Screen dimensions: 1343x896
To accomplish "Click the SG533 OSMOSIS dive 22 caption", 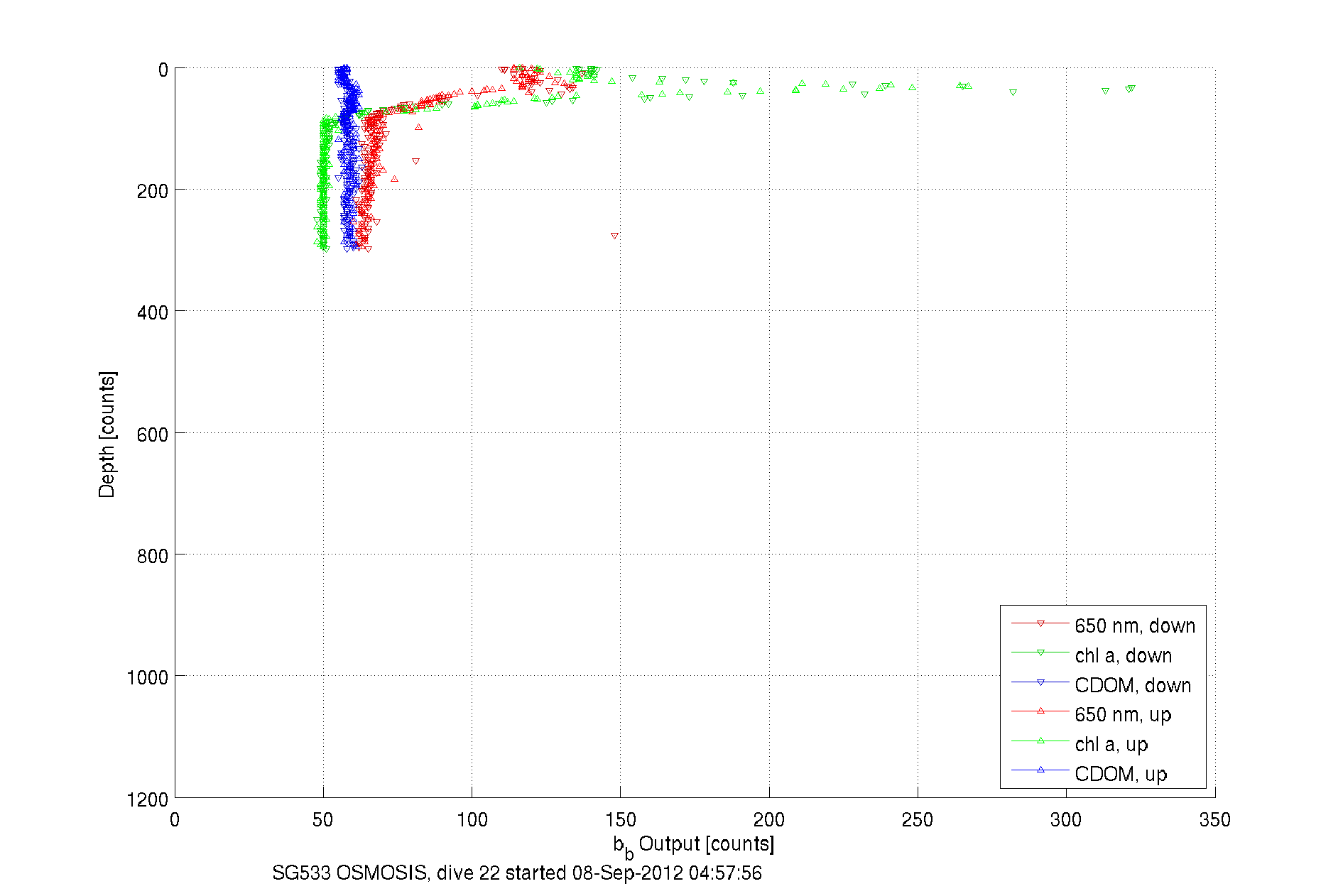I will (516, 873).
